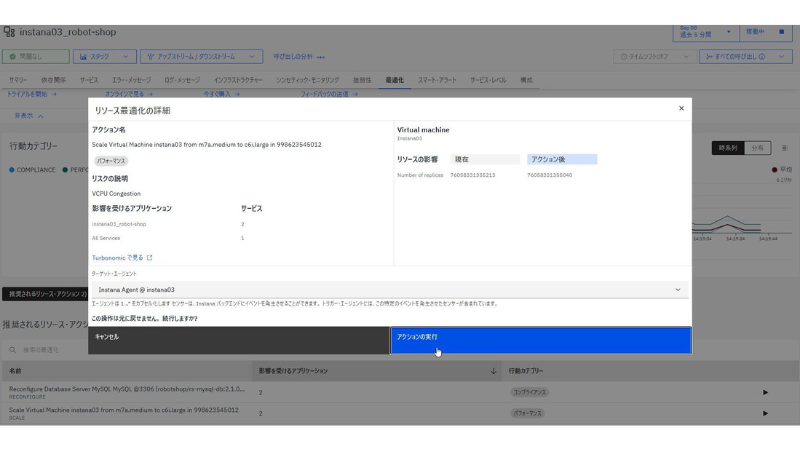Switch to the サマリー tab

(18, 80)
